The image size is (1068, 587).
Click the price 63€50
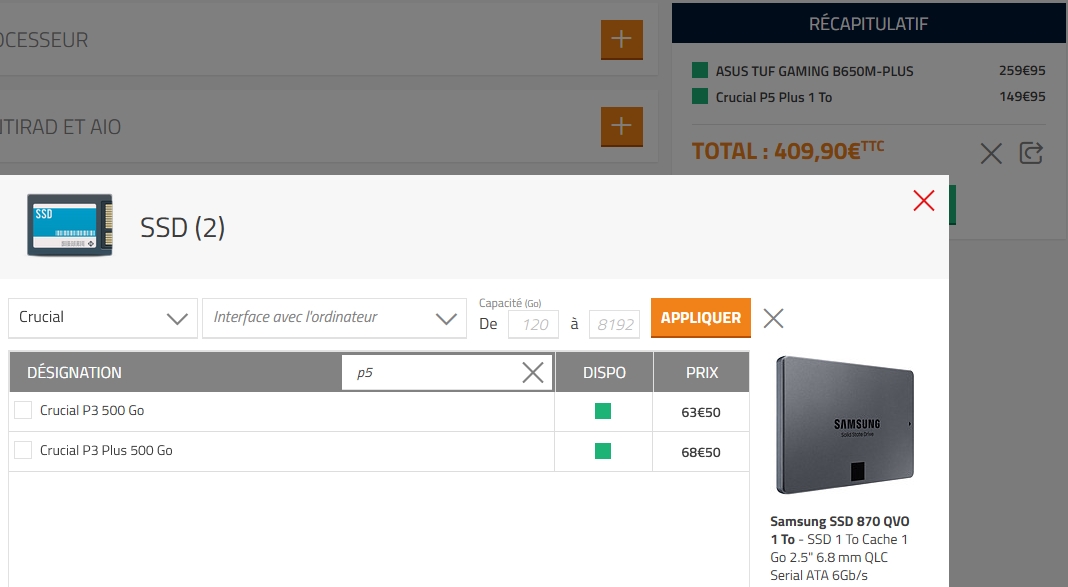pos(701,412)
